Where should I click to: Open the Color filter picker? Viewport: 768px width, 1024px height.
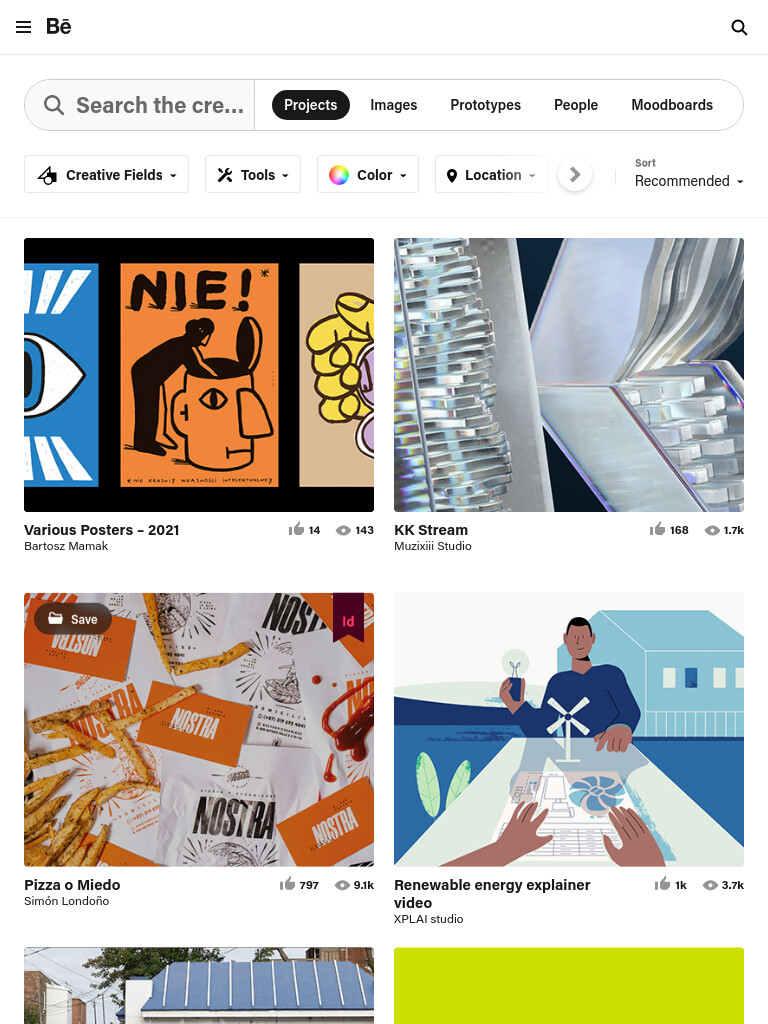368,174
